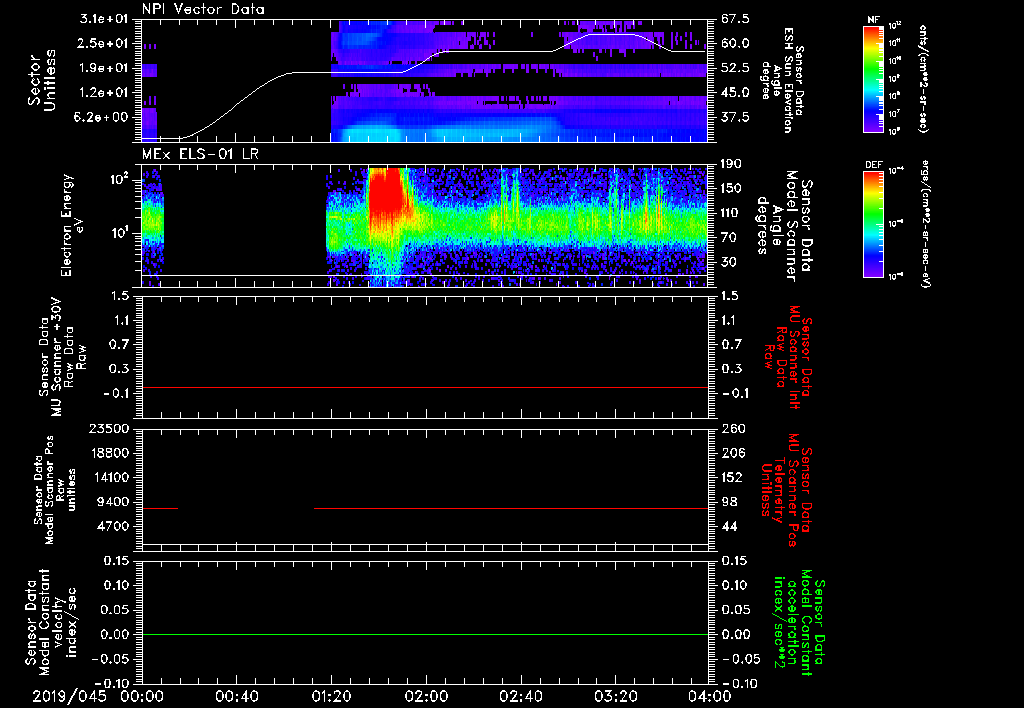Click the 14100 tick label
This screenshot has height=708, width=1024.
pos(111,477)
